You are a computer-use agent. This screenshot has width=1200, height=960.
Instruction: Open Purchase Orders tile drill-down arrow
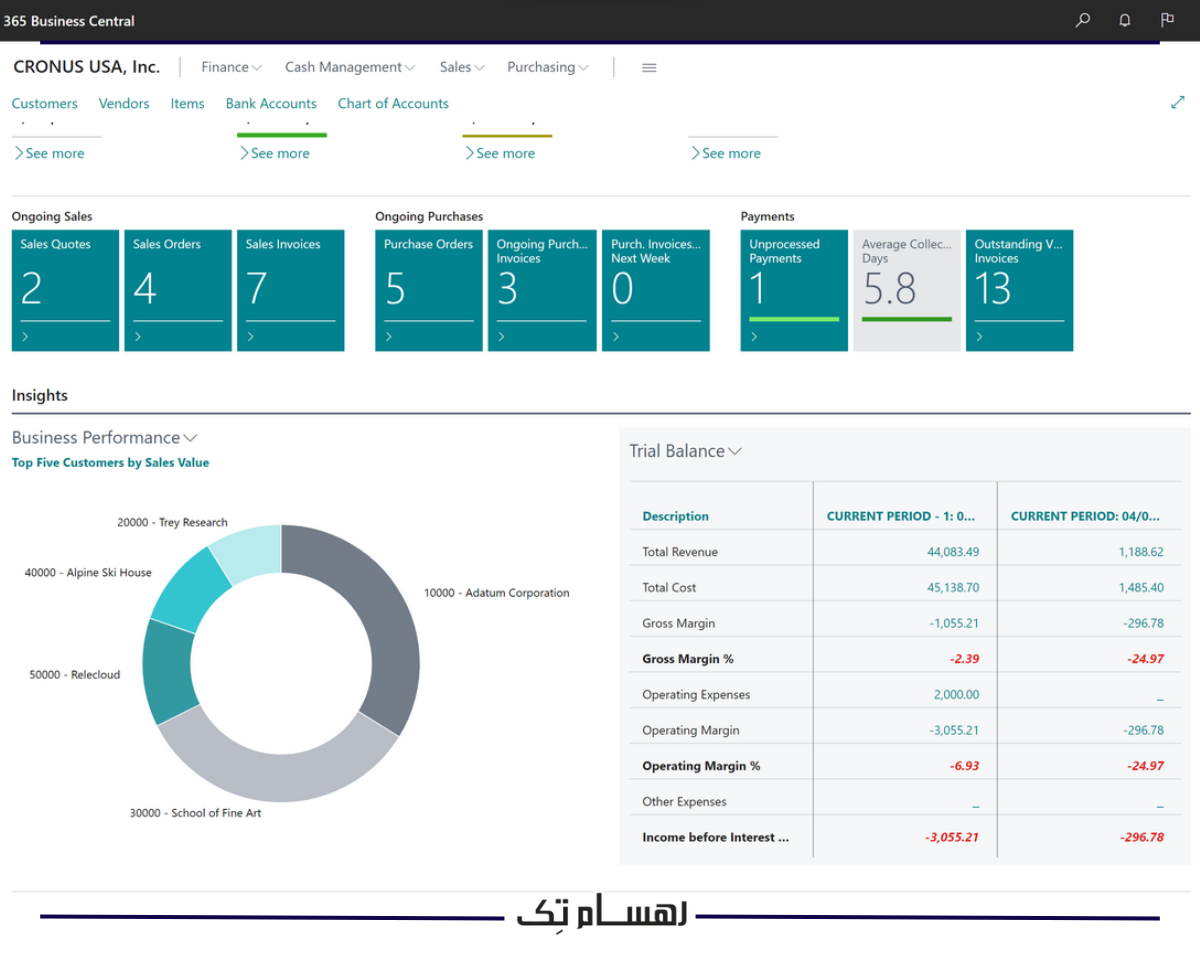click(388, 337)
